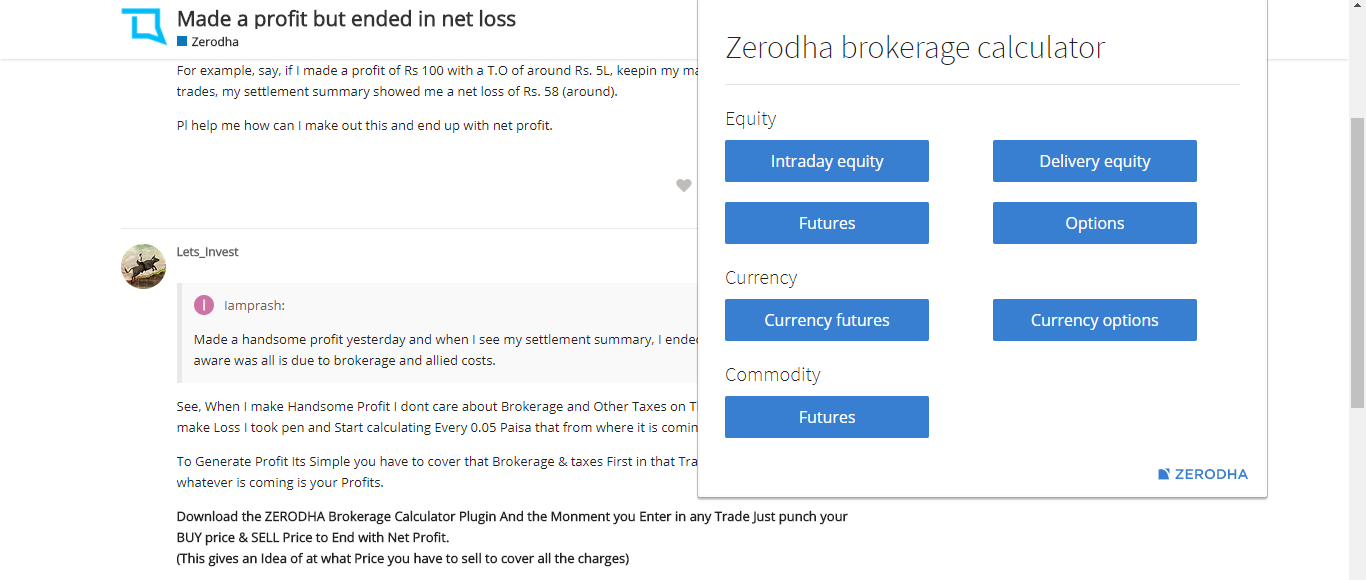Open the Delivery equity calculator
The height and width of the screenshot is (580, 1366).
(x=1094, y=161)
